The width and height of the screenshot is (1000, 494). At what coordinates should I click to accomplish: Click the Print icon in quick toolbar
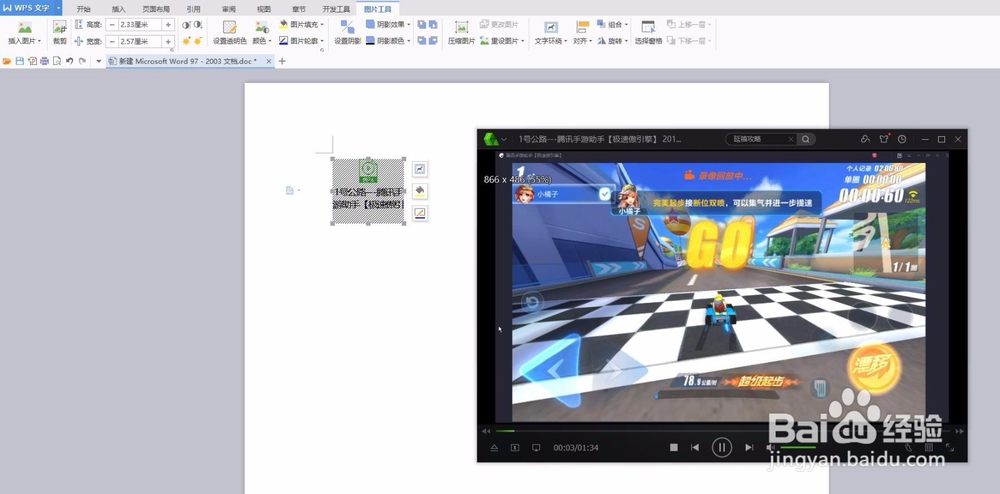[45, 61]
